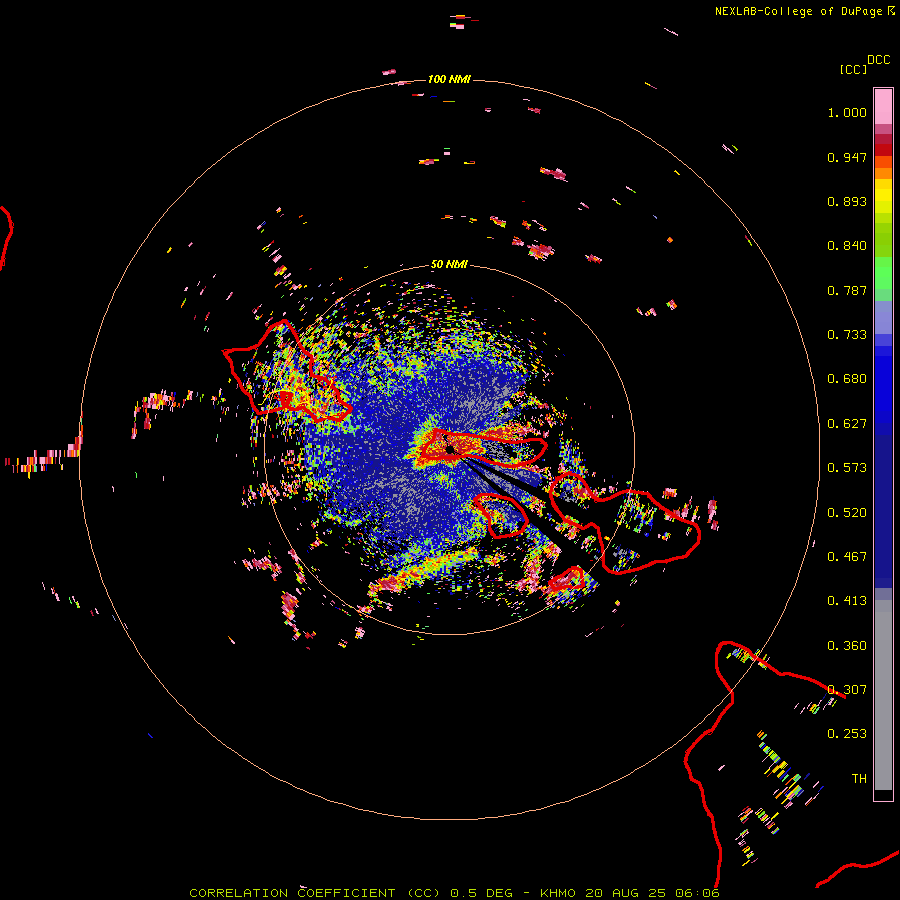900x900 pixels.
Task: Click the 0.947 value on the color scale
Action: point(847,157)
